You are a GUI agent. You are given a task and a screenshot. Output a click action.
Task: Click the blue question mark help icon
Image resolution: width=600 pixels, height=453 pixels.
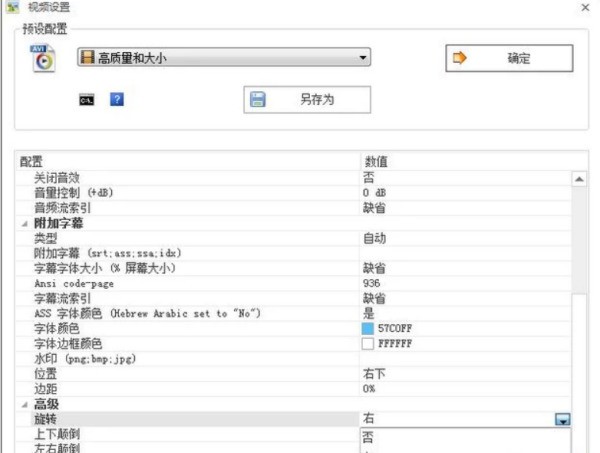point(117,99)
